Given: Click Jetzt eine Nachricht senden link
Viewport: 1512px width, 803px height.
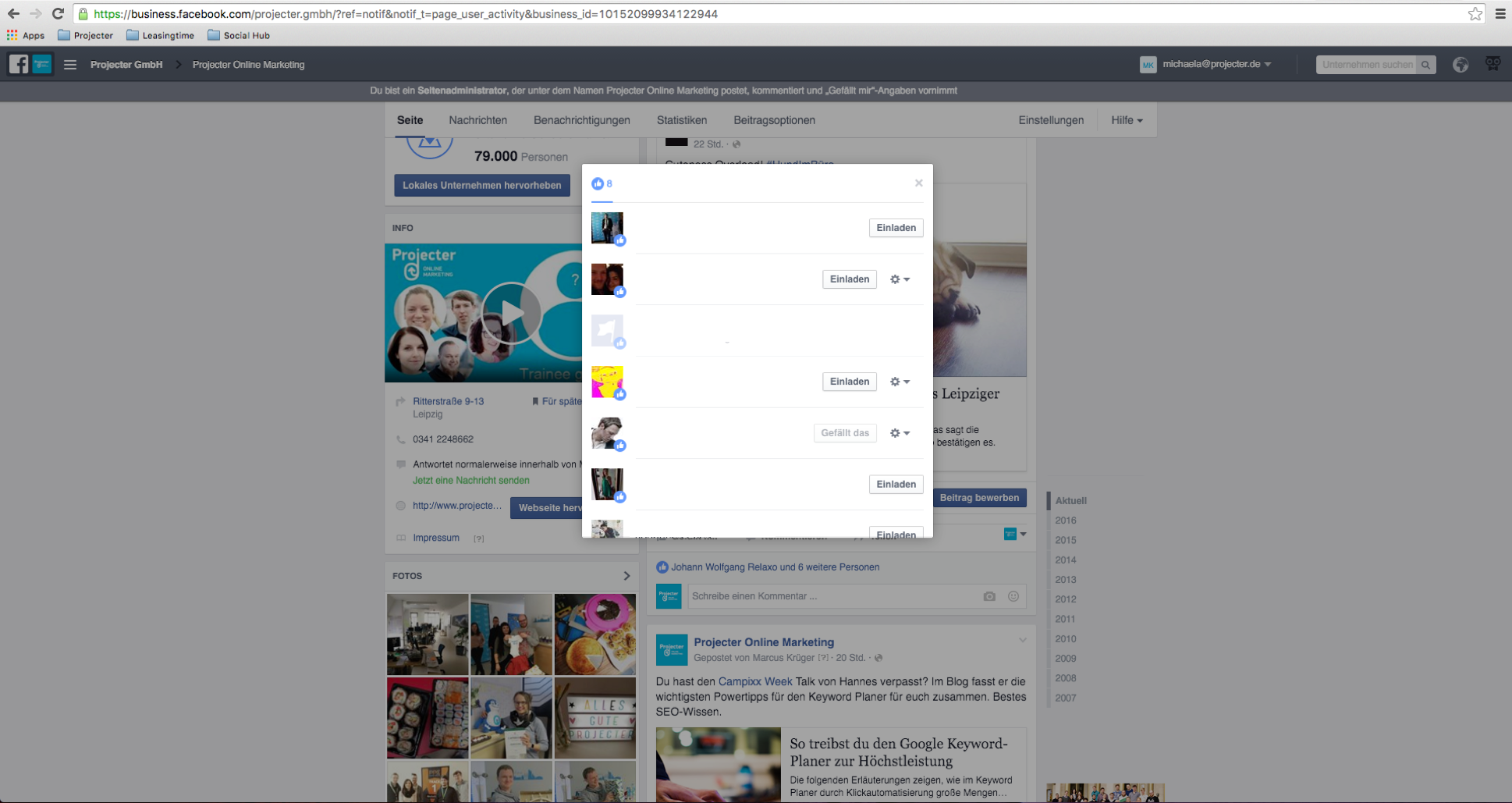Looking at the screenshot, I should point(471,481).
